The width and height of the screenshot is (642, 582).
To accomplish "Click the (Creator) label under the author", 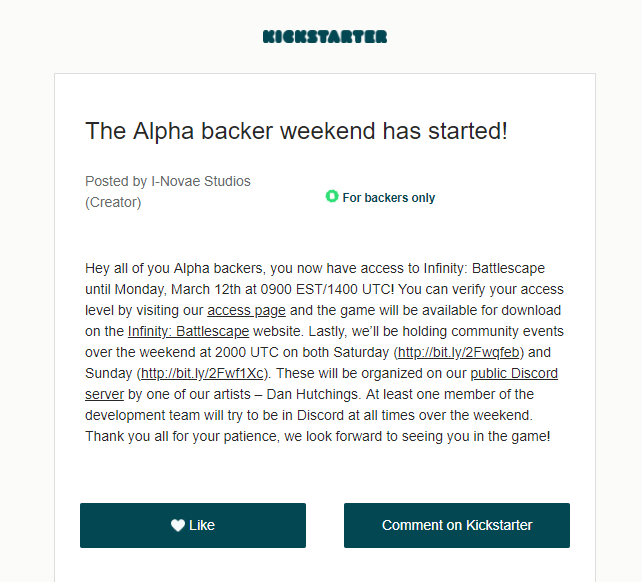I will (113, 202).
